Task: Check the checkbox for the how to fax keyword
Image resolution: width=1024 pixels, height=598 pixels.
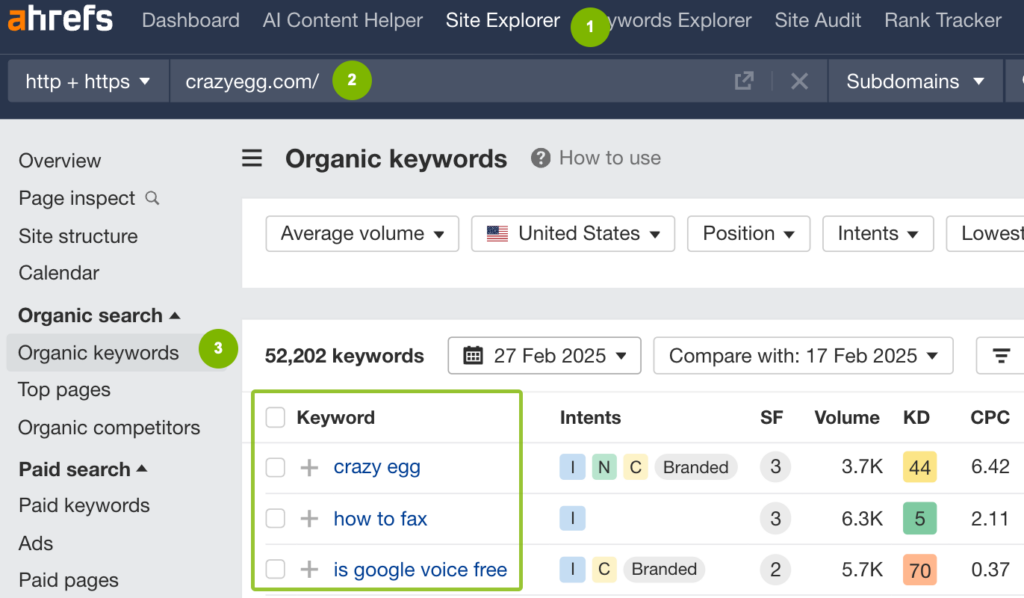Action: pyautogui.click(x=275, y=518)
